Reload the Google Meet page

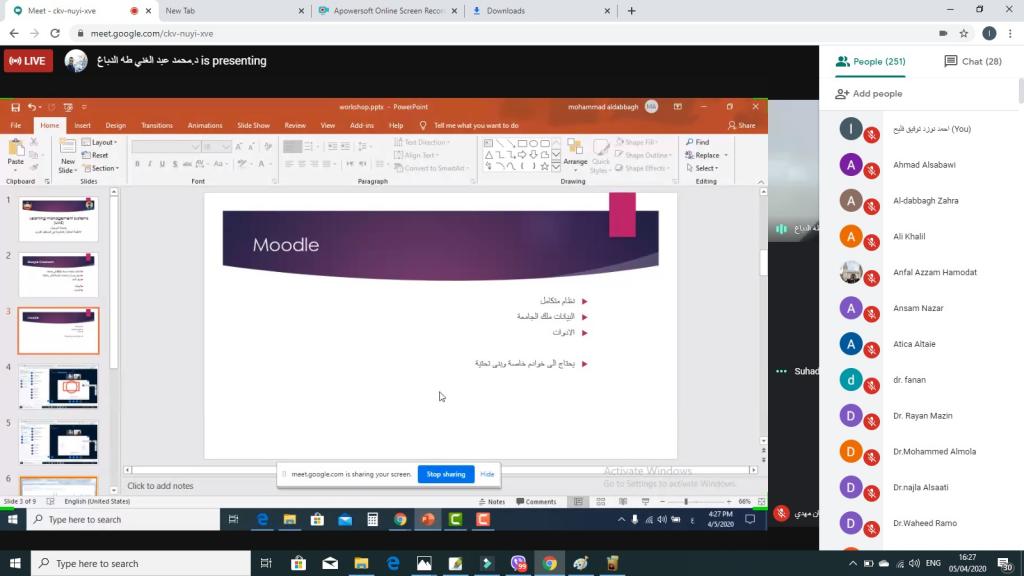[x=55, y=33]
